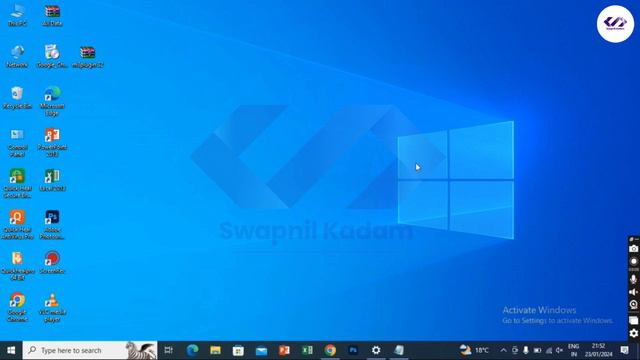Viewport: 640px width, 360px height.
Task: Select the green Quick Heal Secure Browse icon
Action: click(x=17, y=184)
